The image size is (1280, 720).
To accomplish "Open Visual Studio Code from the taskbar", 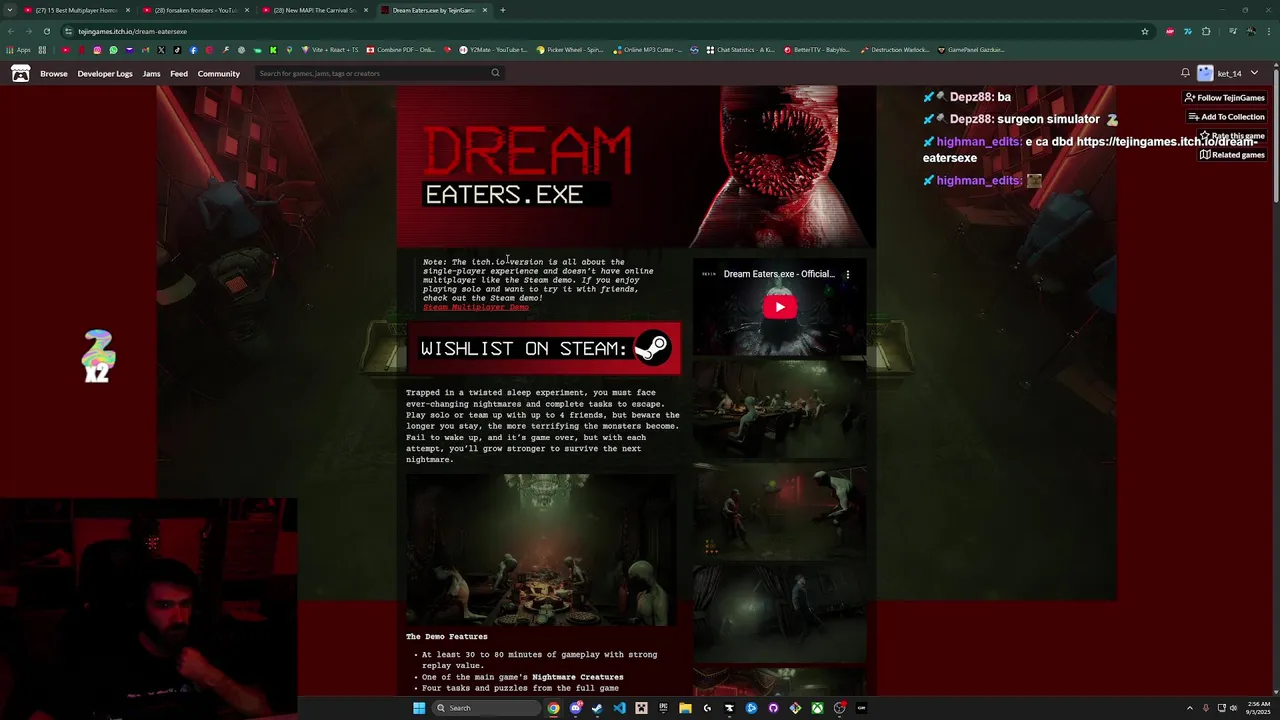I will click(619, 708).
